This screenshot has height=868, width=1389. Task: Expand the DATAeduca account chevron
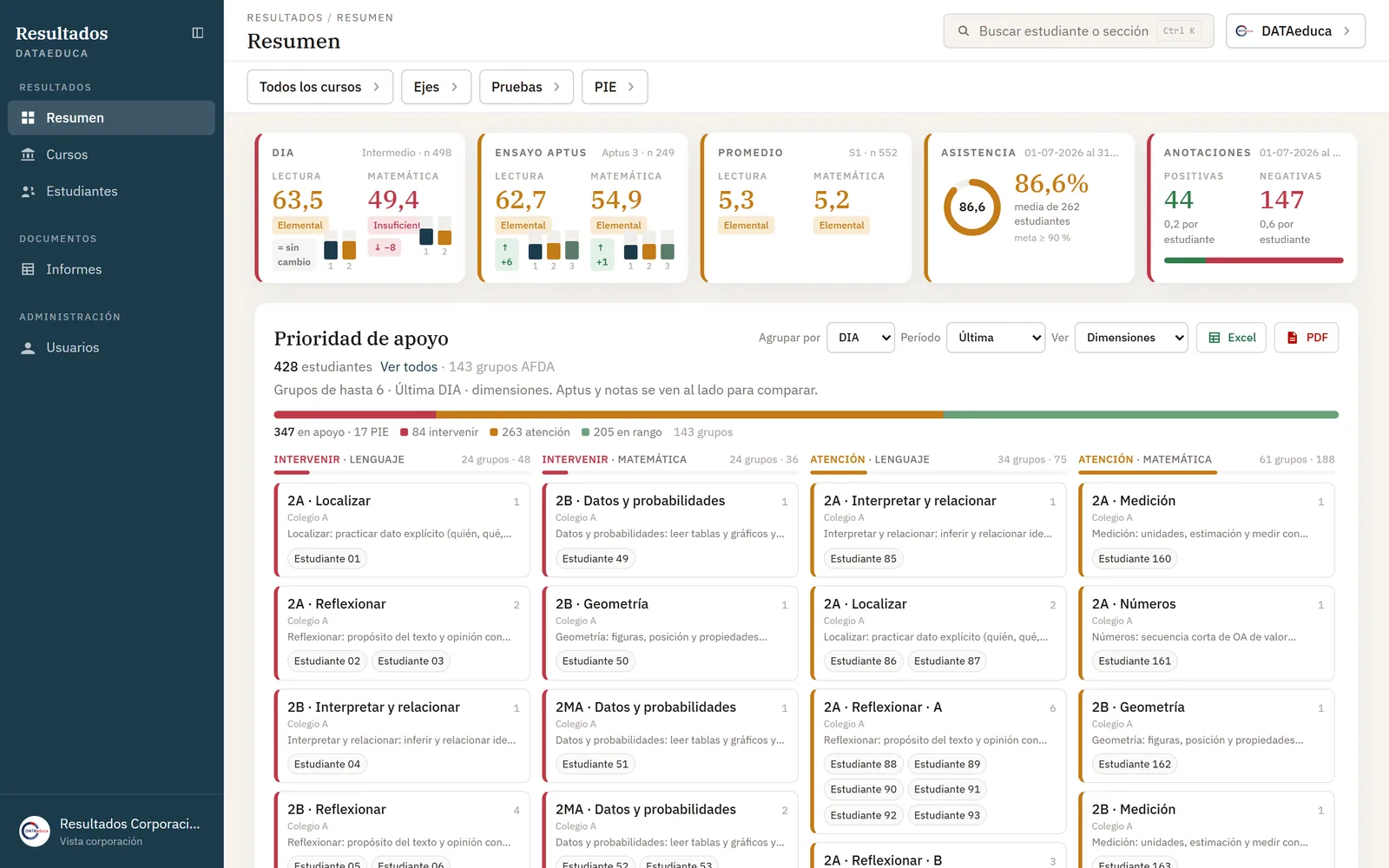(x=1346, y=31)
